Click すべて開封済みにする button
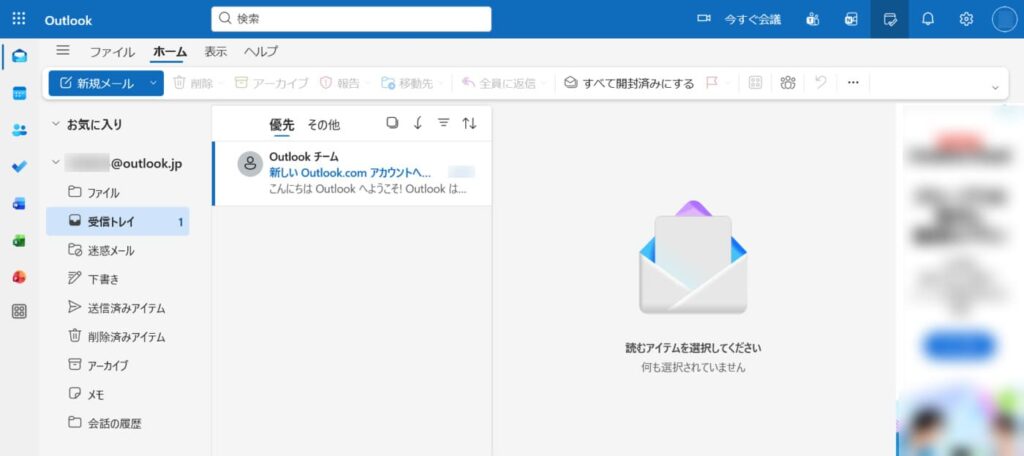 tap(630, 83)
